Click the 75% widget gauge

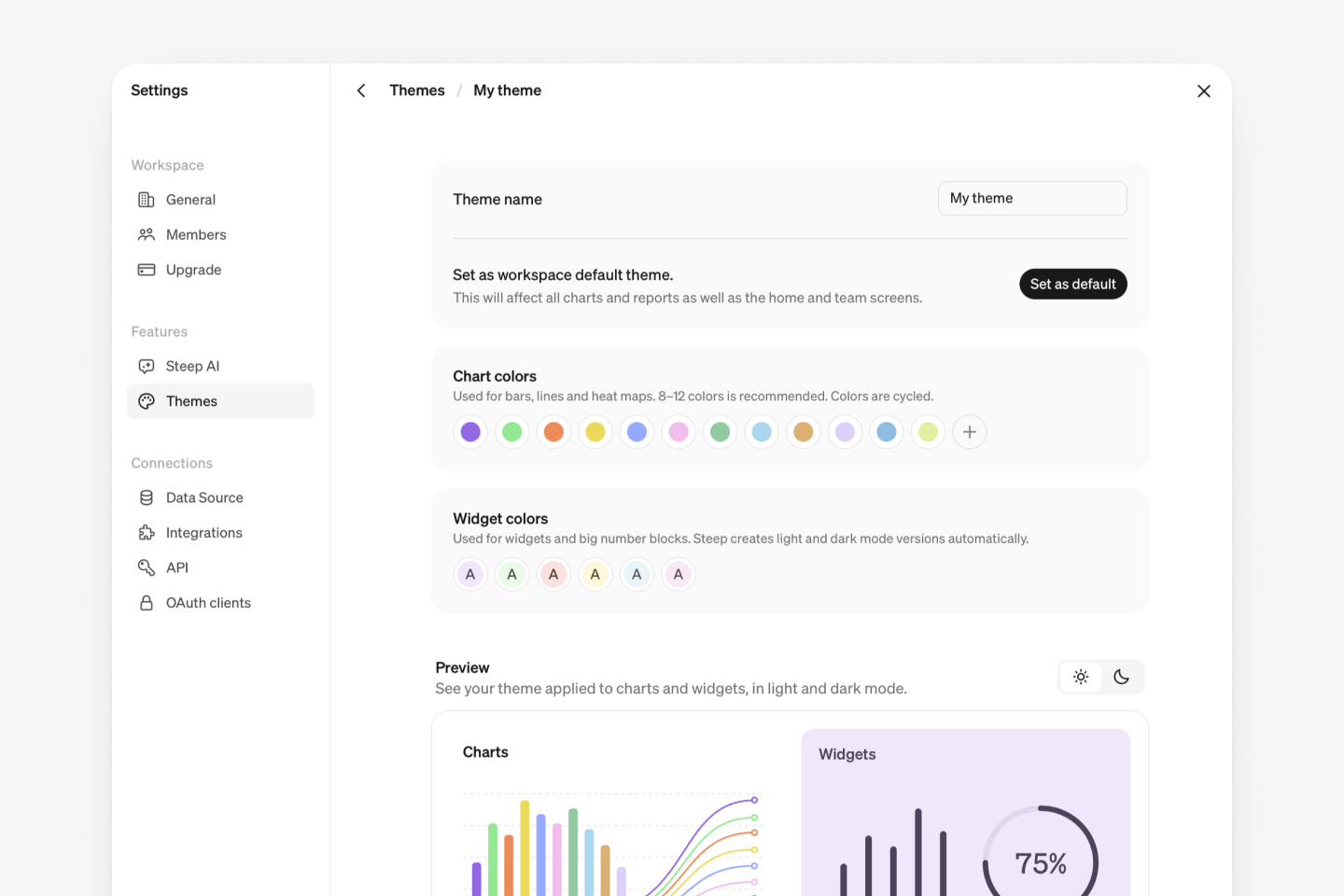point(1041,851)
